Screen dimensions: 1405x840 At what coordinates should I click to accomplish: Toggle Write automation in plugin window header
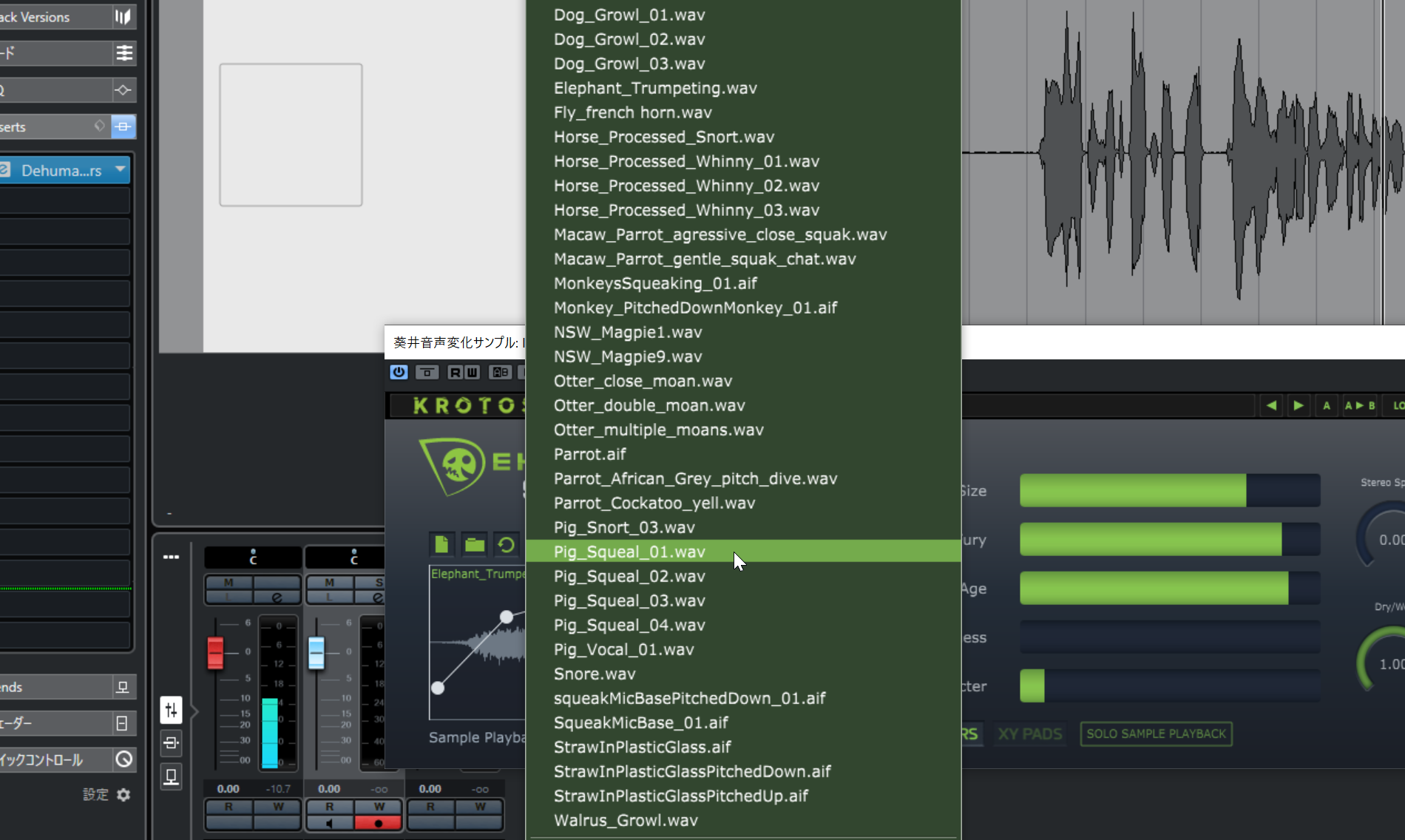472,372
